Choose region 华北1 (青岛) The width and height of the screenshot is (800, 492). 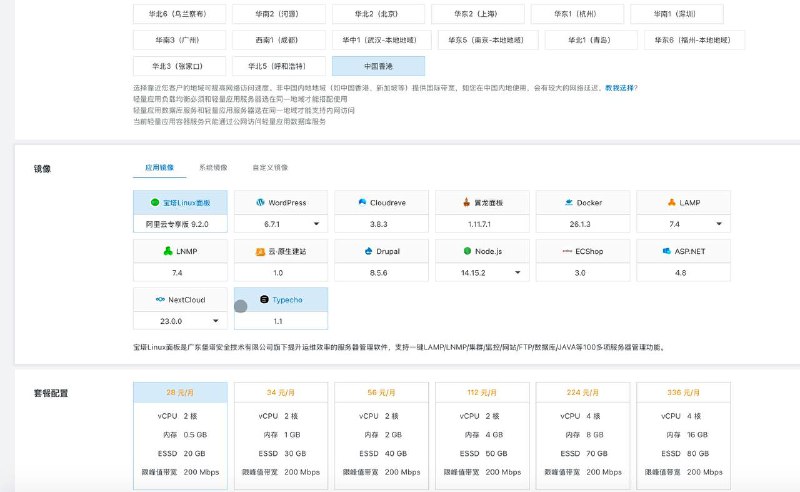(x=591, y=40)
